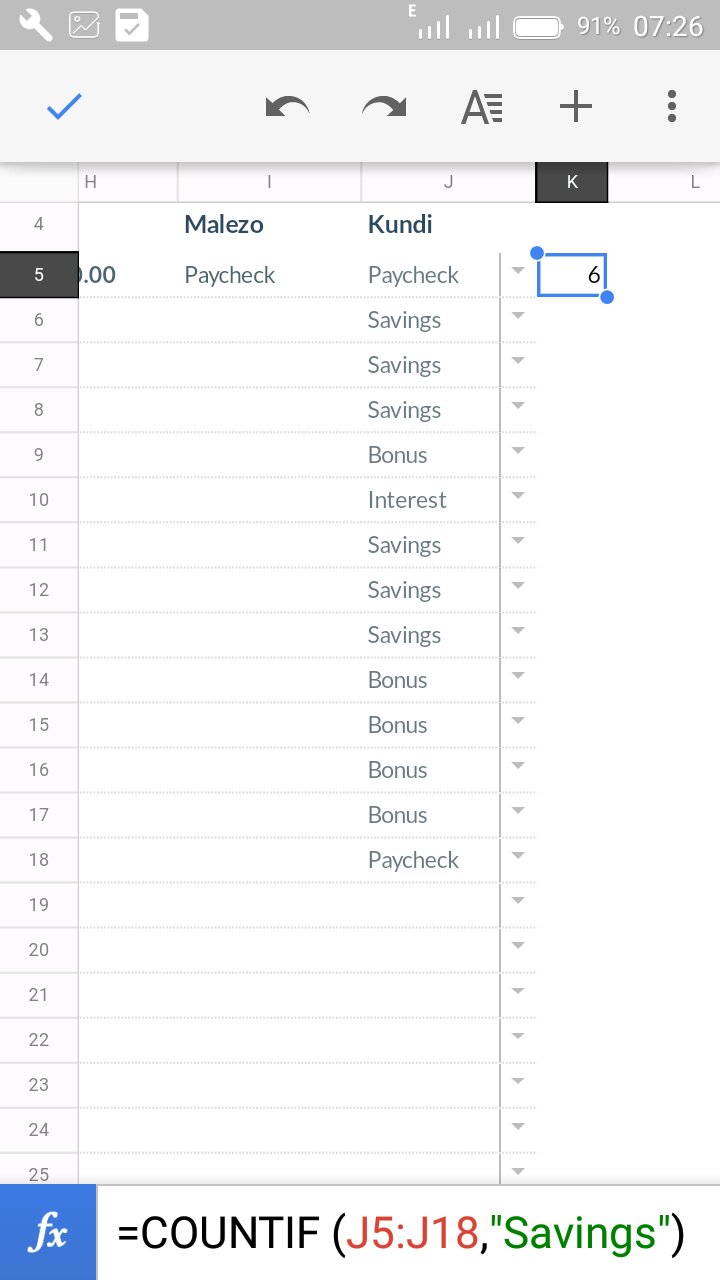Open the dropdown for the row 18 Paycheck cell
Viewport: 720px width, 1280px height.
(x=517, y=856)
